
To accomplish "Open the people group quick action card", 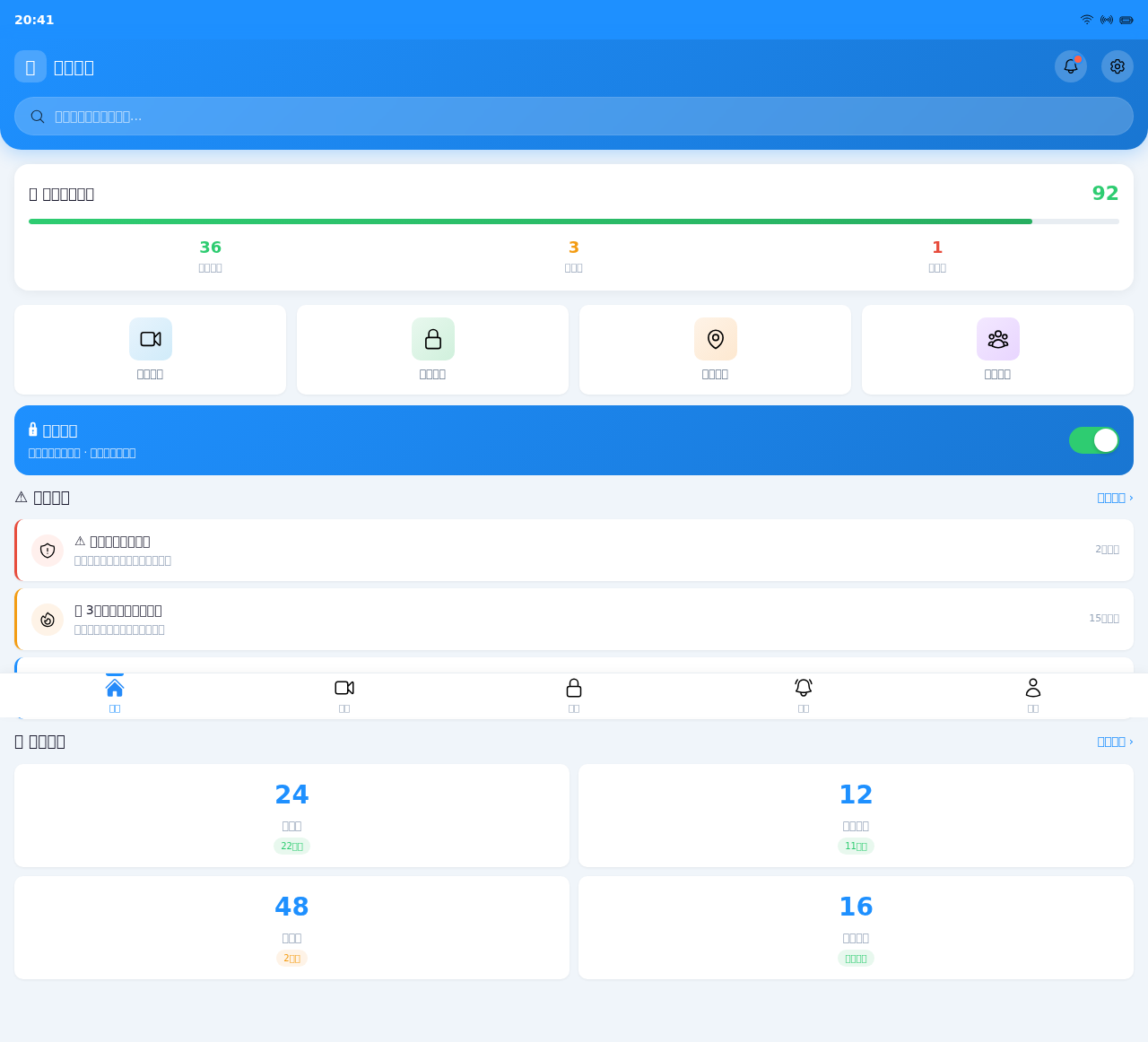I will 997,350.
